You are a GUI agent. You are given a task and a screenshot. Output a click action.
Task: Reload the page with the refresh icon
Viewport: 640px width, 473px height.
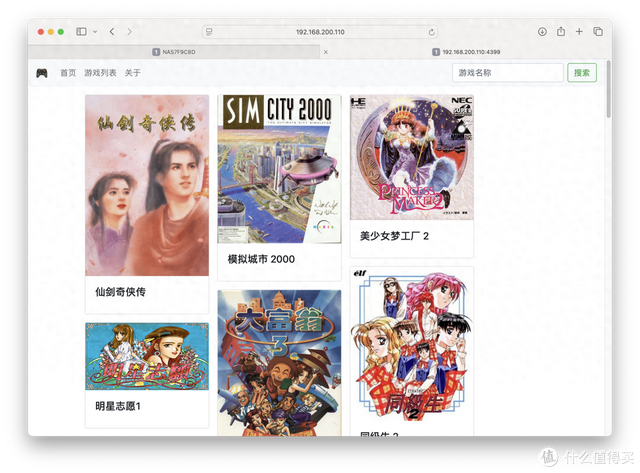coord(431,32)
